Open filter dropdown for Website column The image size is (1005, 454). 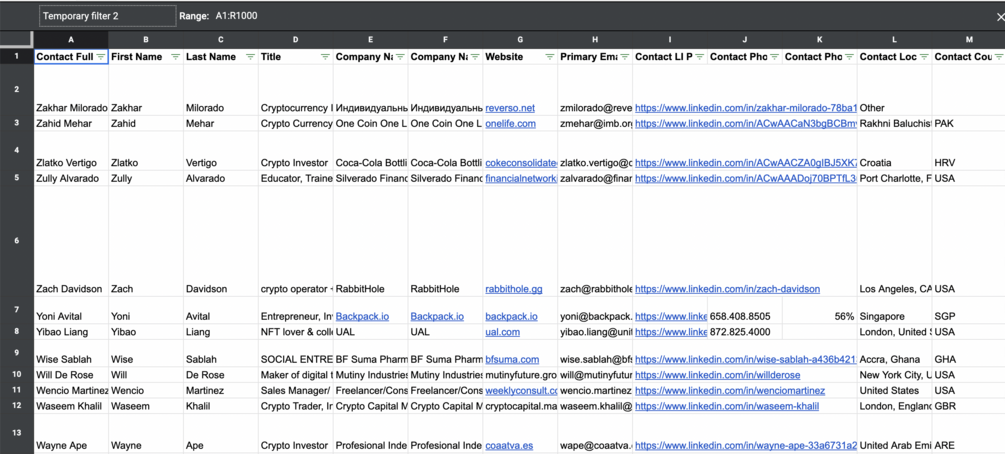click(549, 57)
